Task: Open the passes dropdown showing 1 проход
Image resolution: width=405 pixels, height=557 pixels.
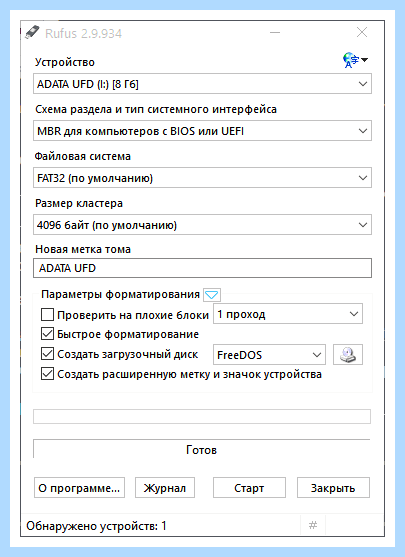Action: [x=288, y=314]
